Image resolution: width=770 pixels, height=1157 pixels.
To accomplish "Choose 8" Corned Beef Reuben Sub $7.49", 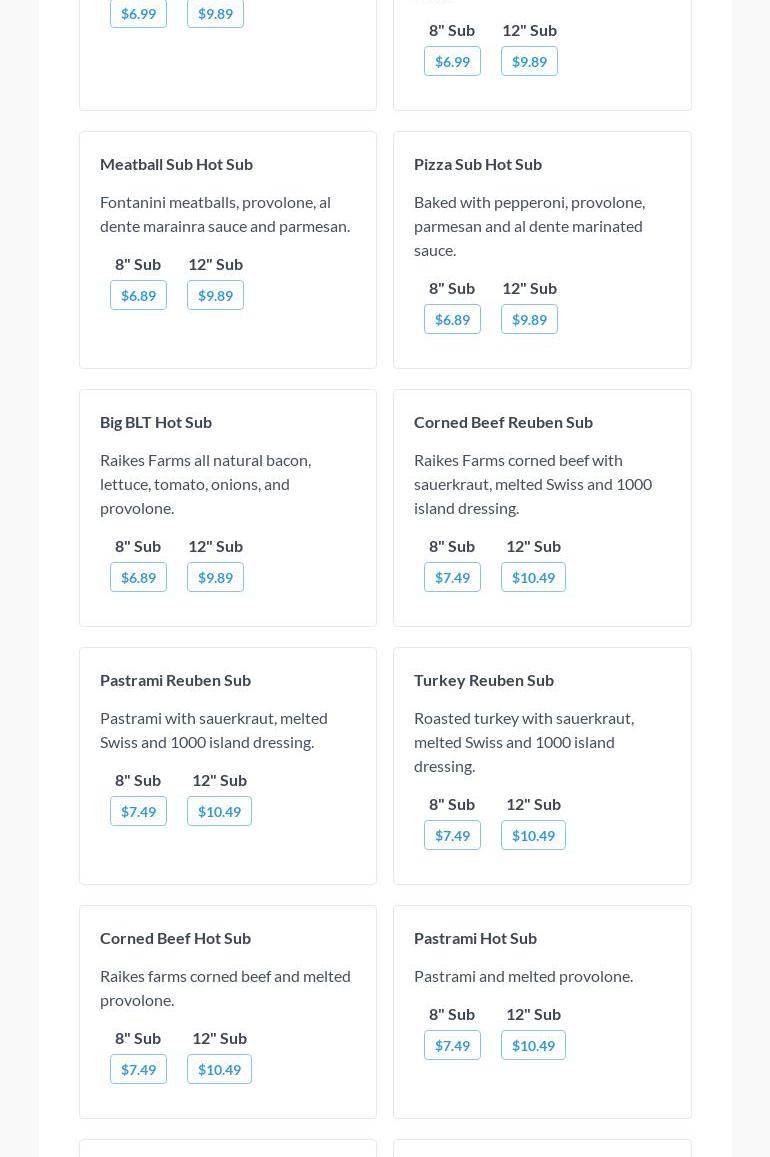I will coord(452,577).
